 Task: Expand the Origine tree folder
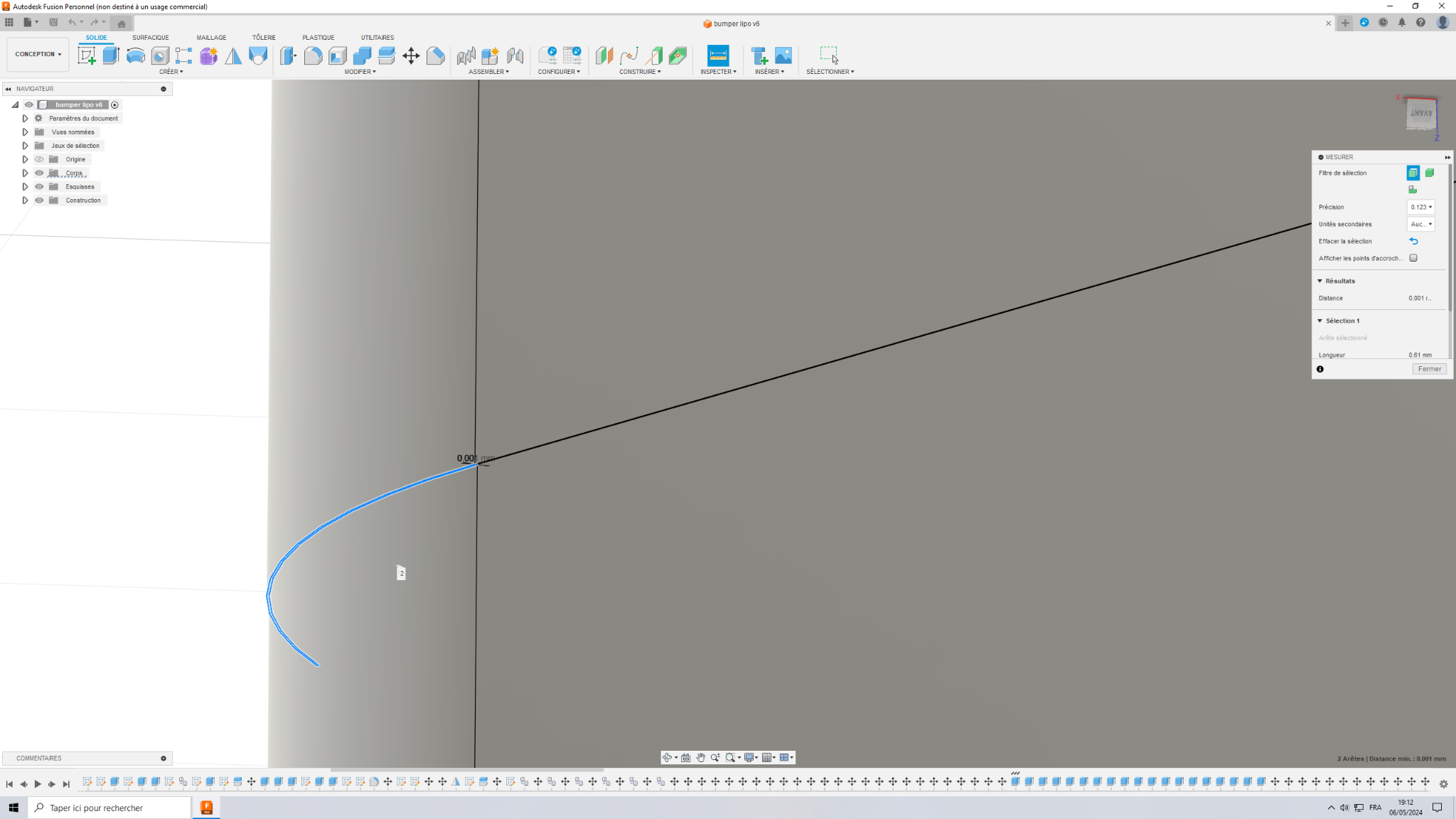[x=25, y=159]
